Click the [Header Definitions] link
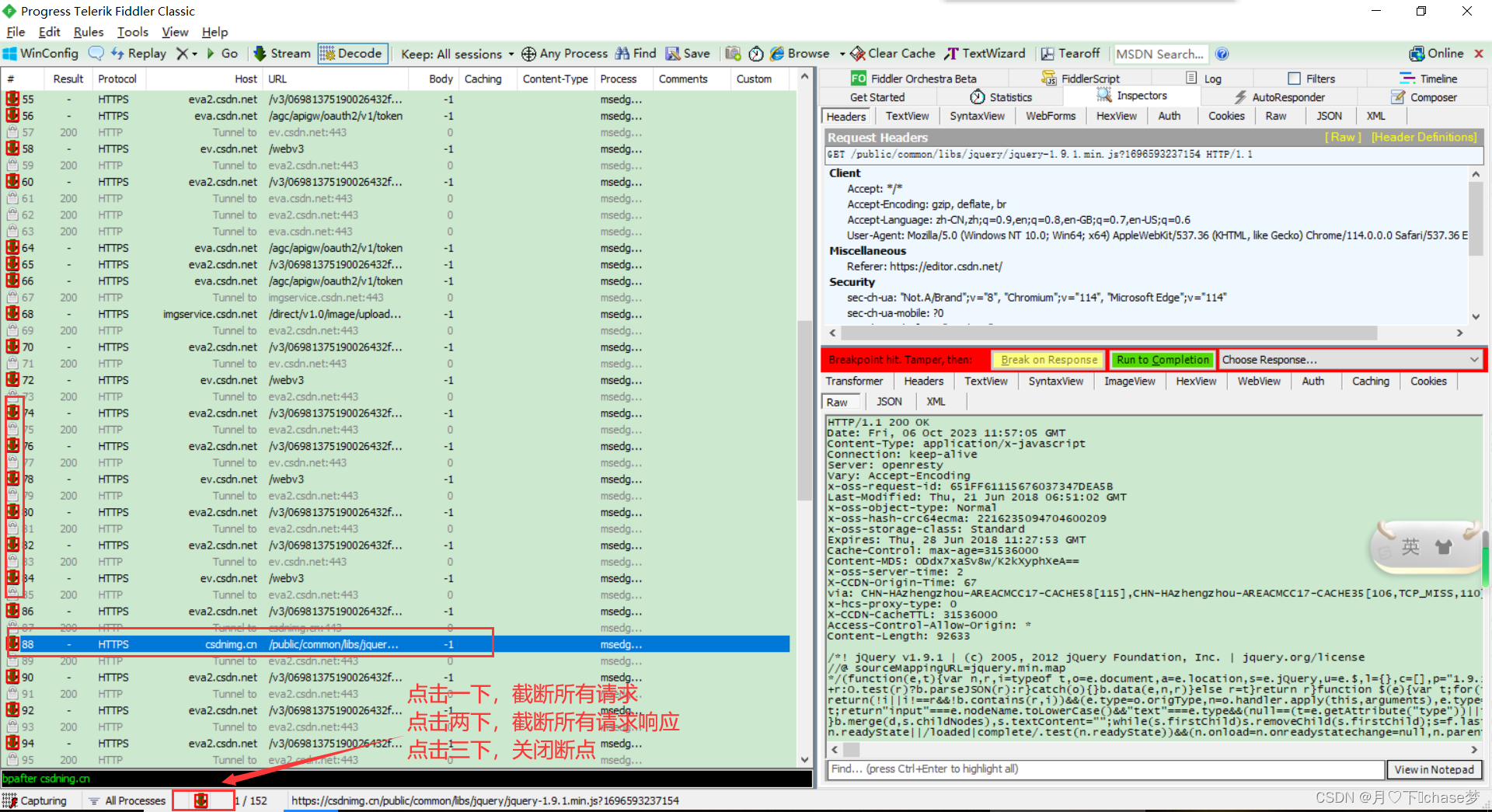 1424,137
